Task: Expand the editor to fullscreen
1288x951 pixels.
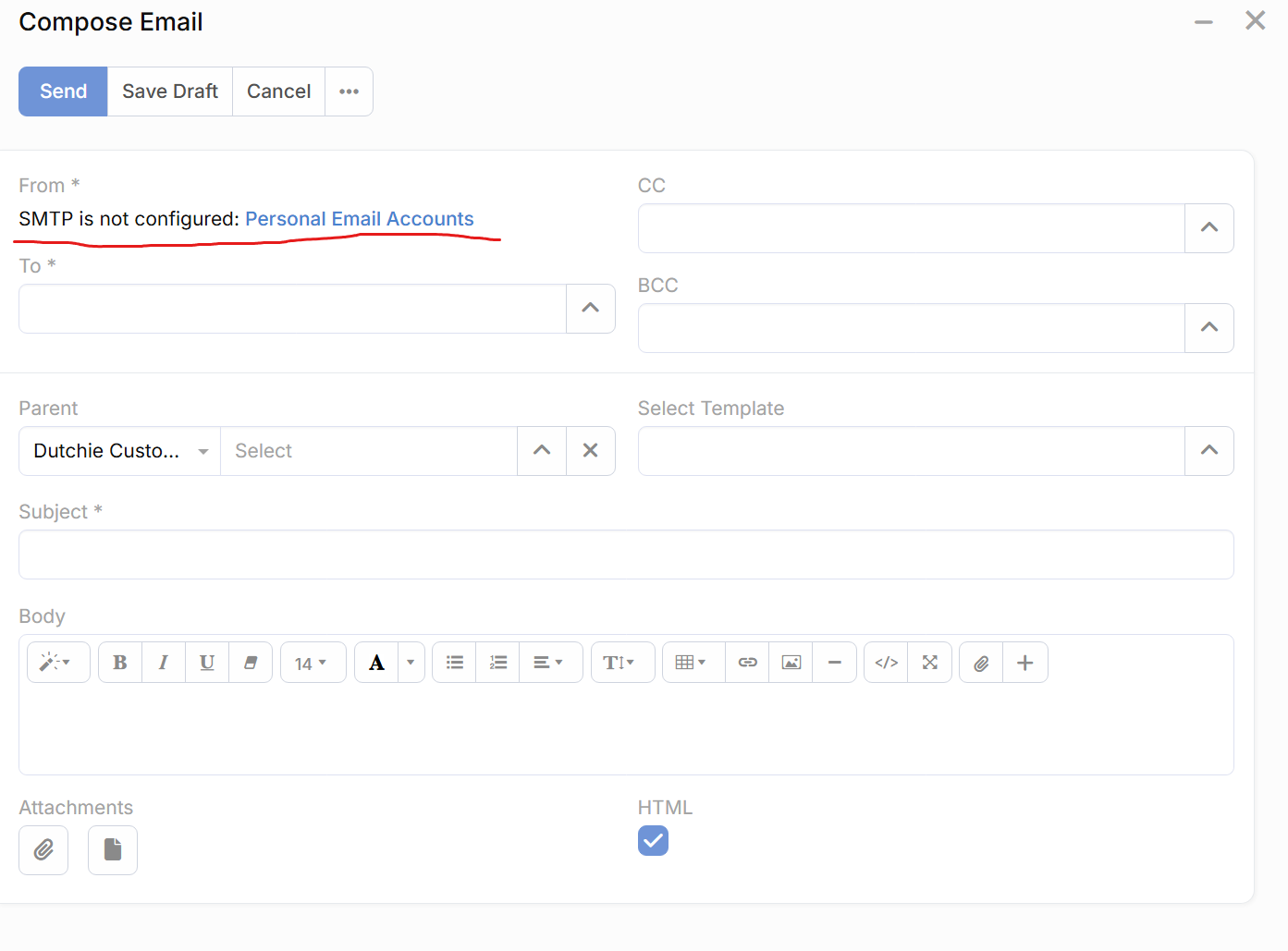Action: coord(930,663)
